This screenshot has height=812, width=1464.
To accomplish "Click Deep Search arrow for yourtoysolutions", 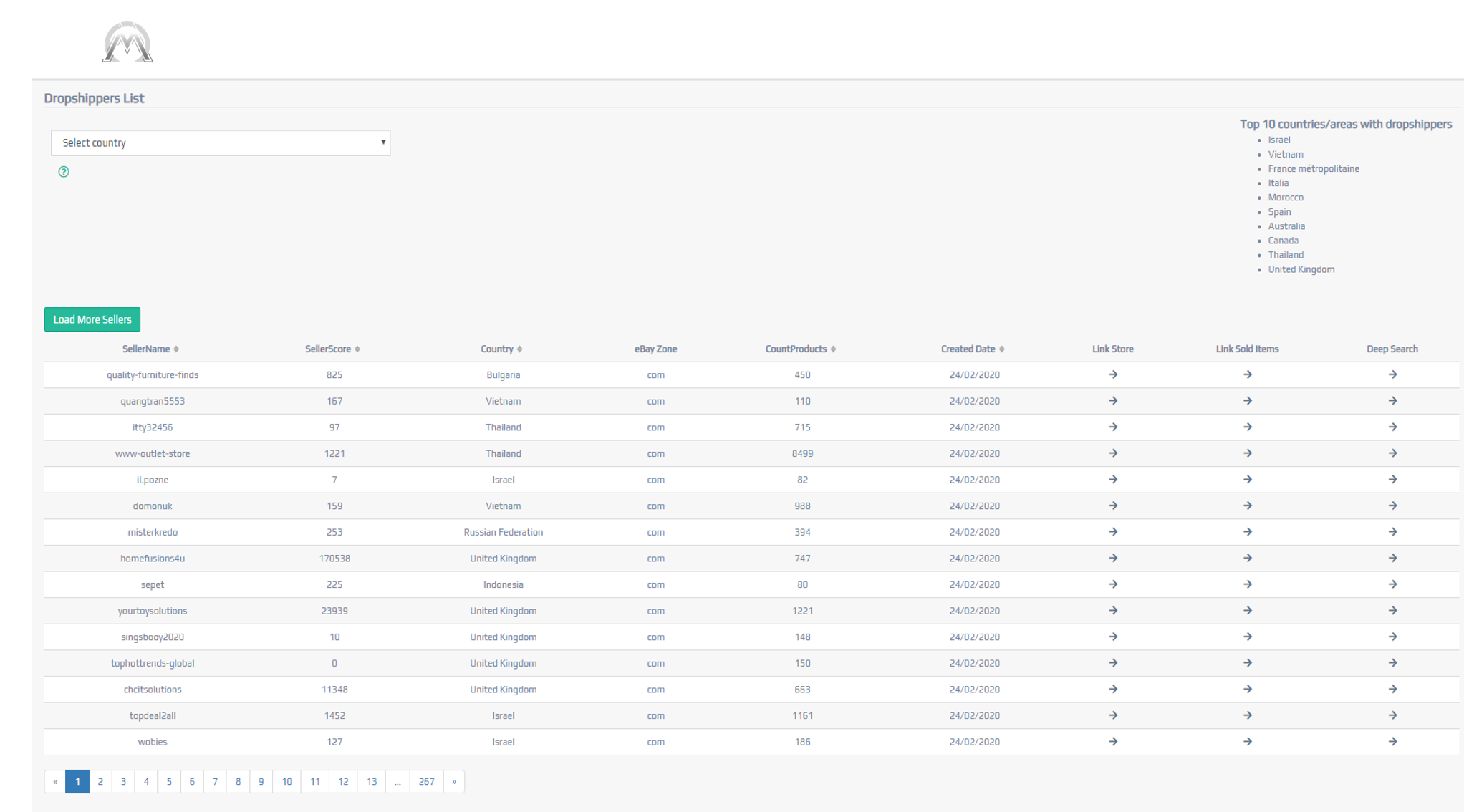I will pos(1392,611).
